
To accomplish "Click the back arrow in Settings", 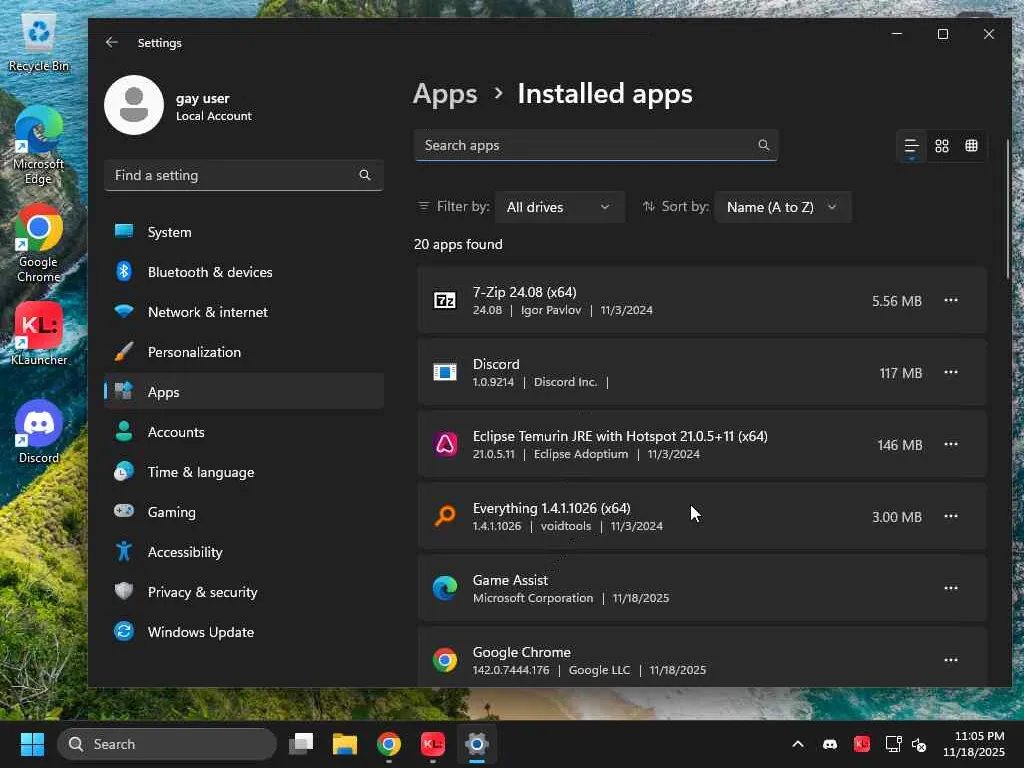I will (x=112, y=43).
